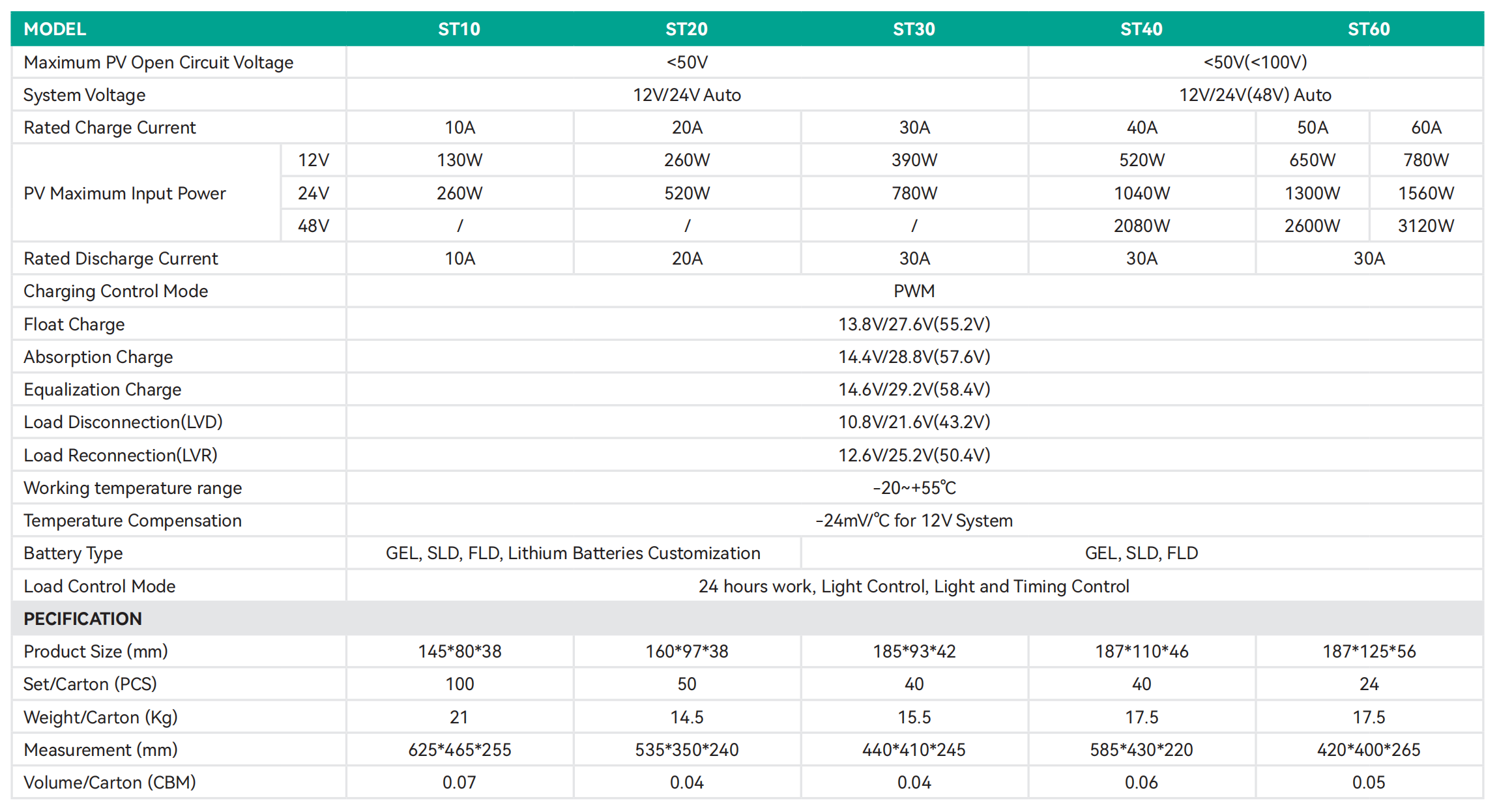
Task: Click the <50V(<100V) voltage cell
Action: tap(1255, 63)
